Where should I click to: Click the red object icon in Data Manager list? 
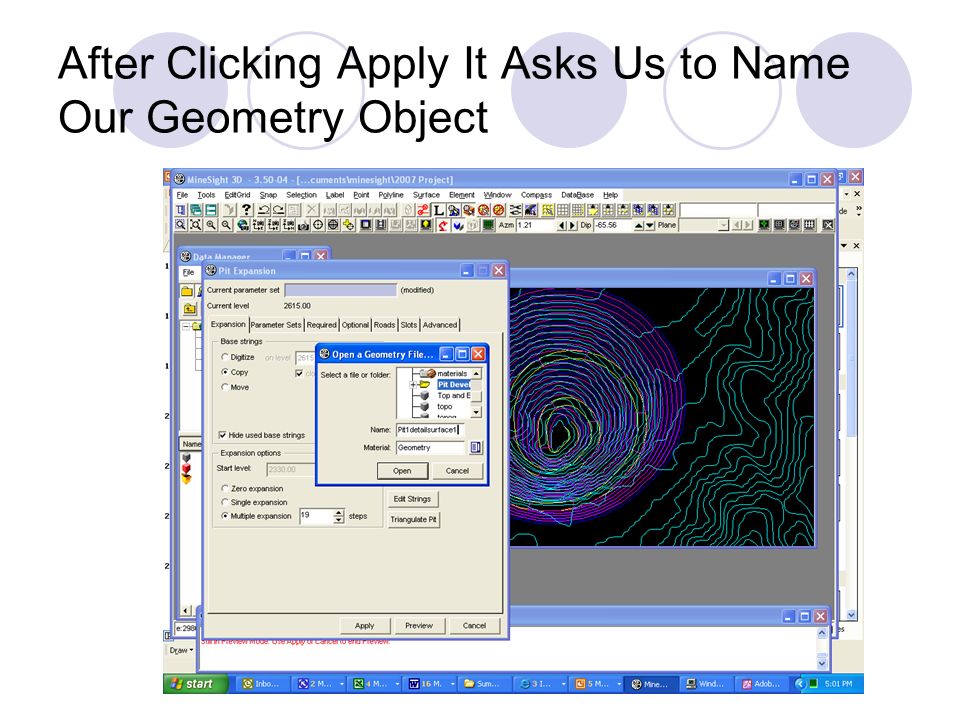186,468
